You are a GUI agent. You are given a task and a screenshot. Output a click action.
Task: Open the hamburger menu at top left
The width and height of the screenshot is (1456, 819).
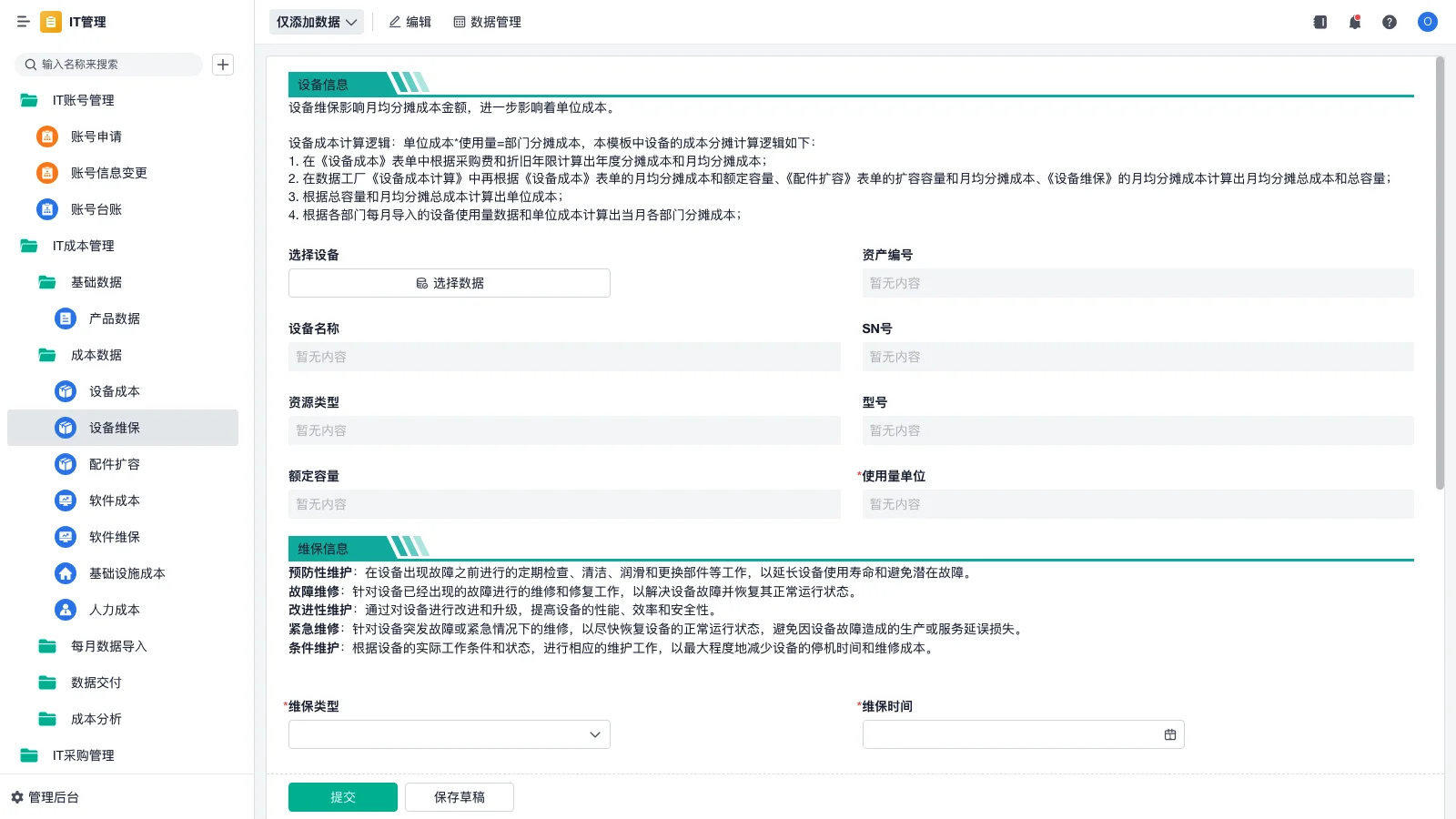click(x=23, y=22)
